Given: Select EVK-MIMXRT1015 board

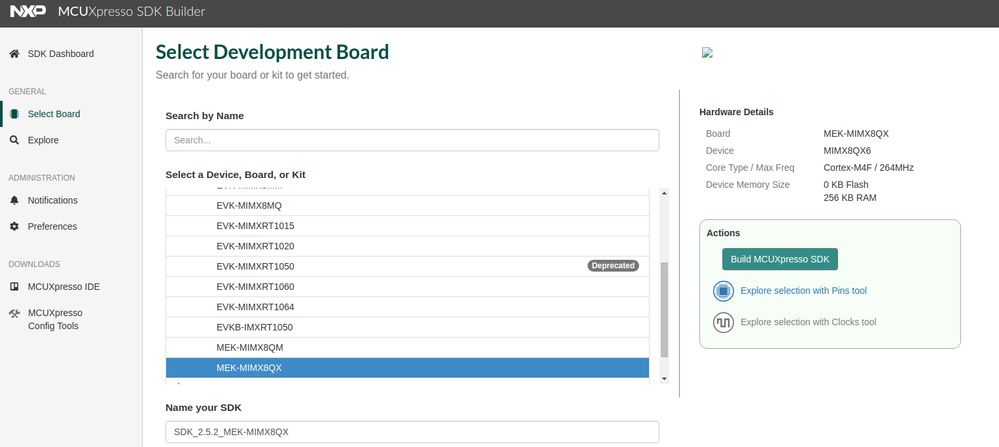Looking at the screenshot, I should click(408, 226).
